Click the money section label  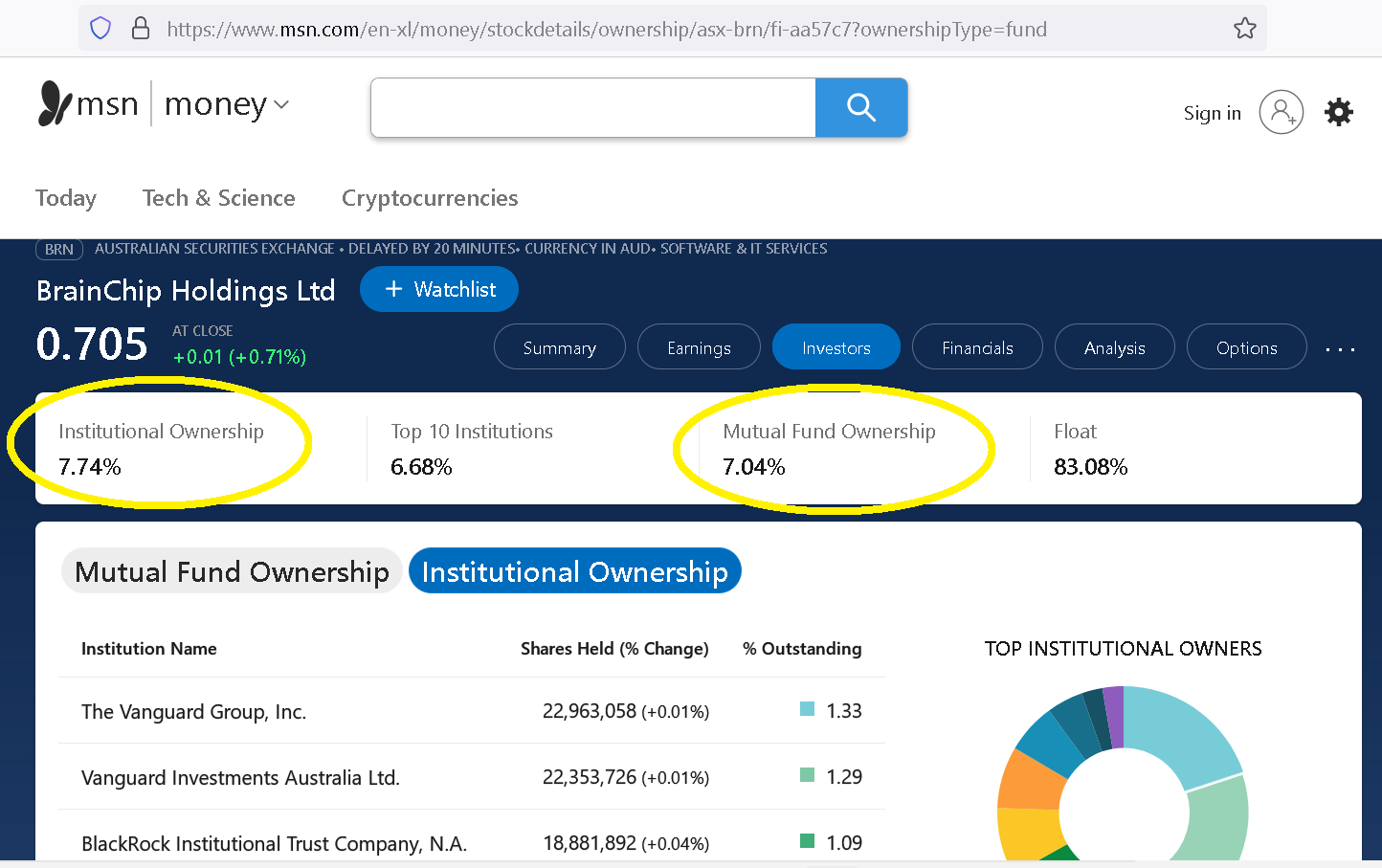click(x=215, y=104)
